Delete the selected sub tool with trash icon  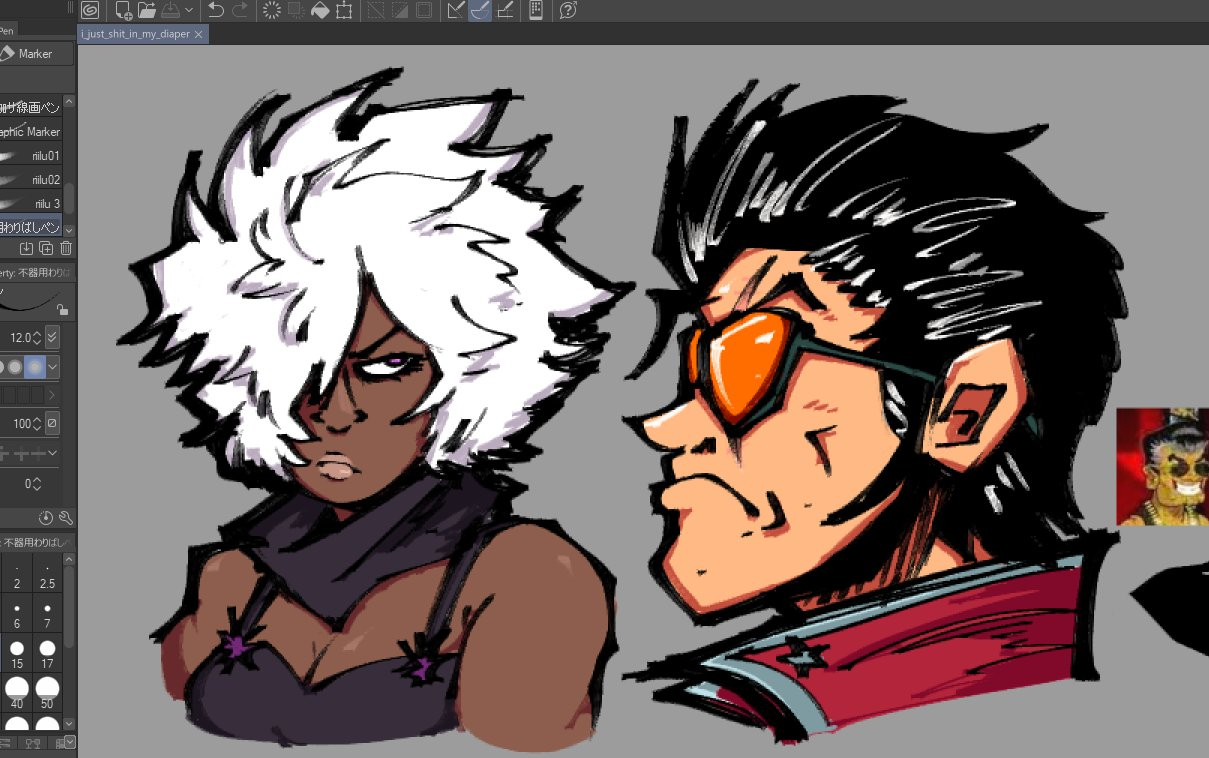point(66,248)
